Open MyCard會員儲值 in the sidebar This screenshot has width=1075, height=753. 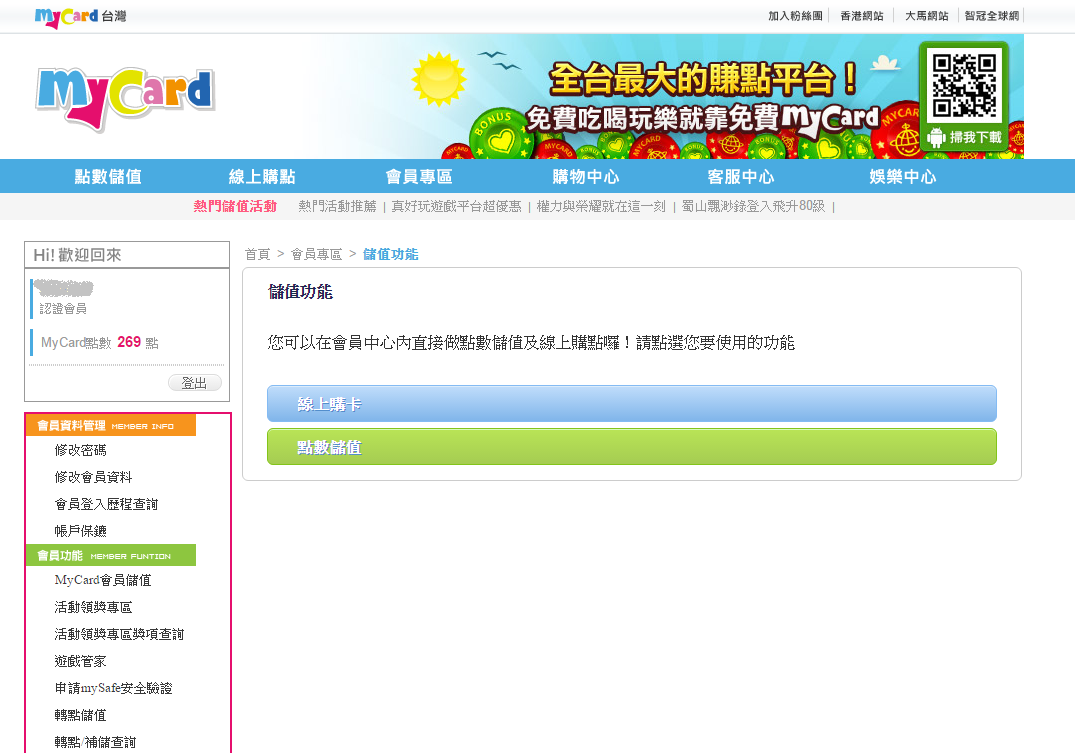[x=103, y=580]
